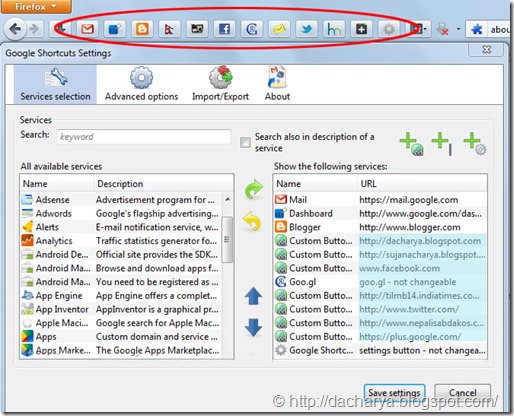Select custom button with dacharya.blogspot.com URL
Viewport: 514px width, 416px height.
point(380,241)
